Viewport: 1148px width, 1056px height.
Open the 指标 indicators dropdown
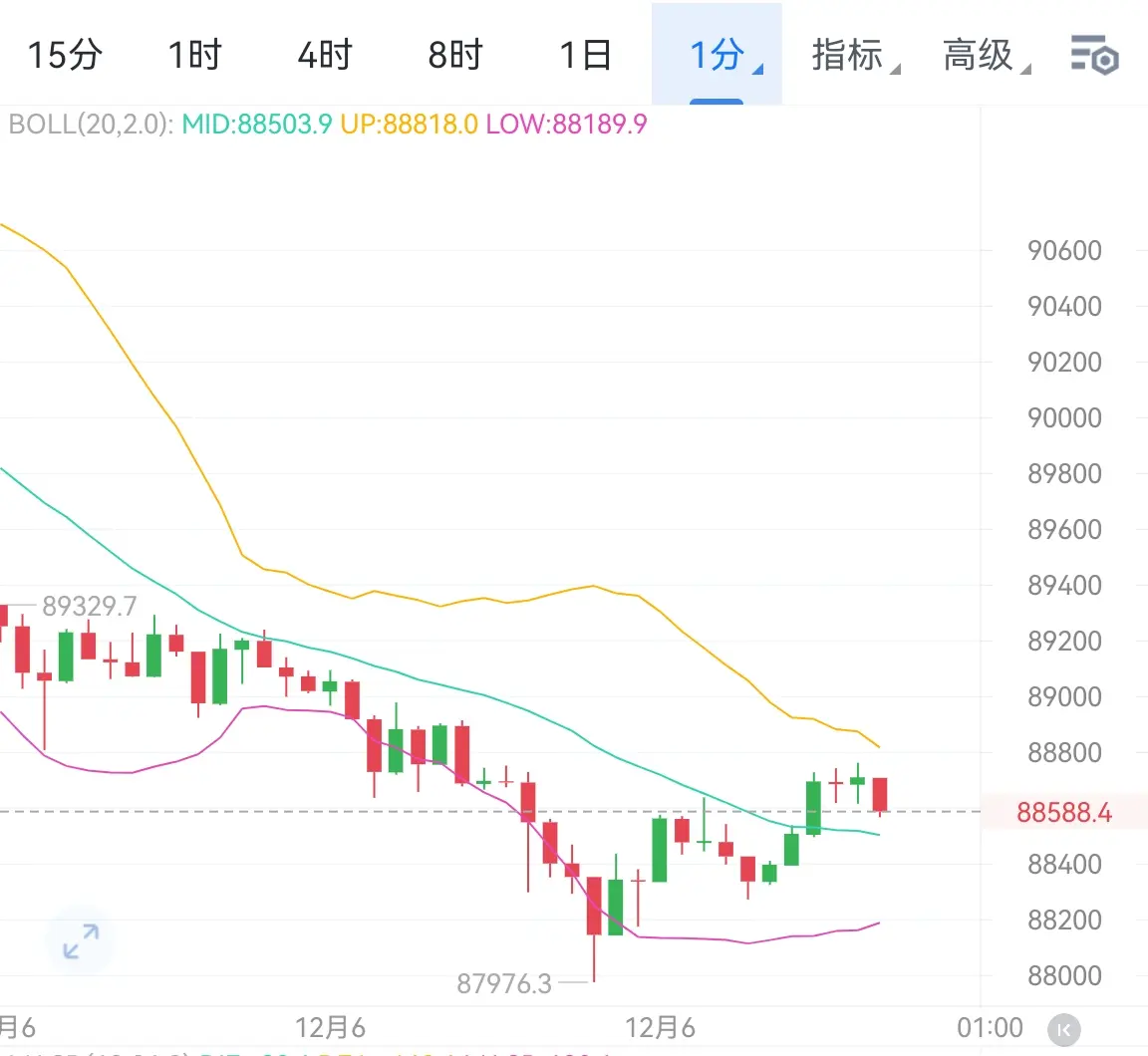(855, 56)
